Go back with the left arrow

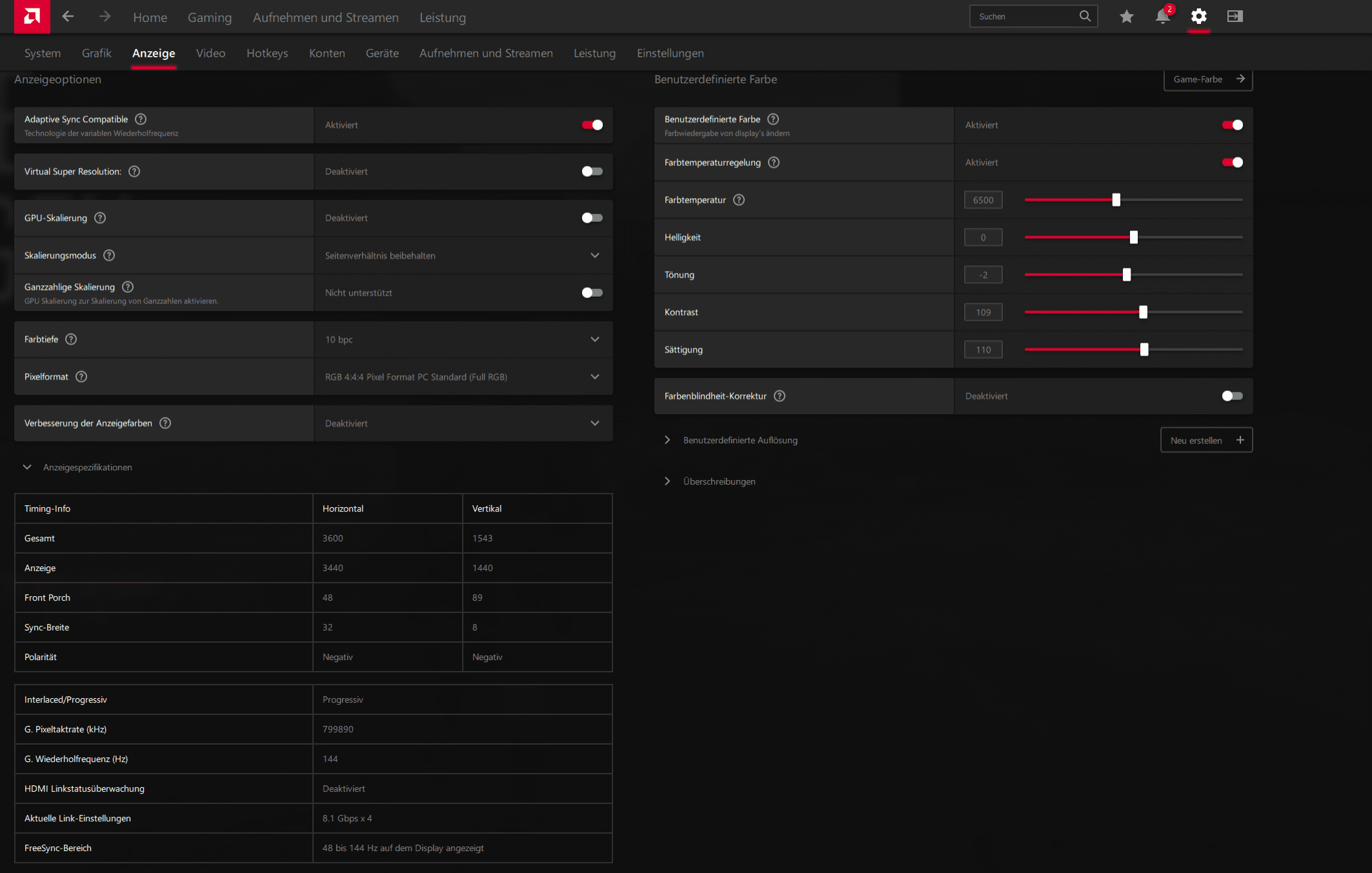click(x=68, y=17)
